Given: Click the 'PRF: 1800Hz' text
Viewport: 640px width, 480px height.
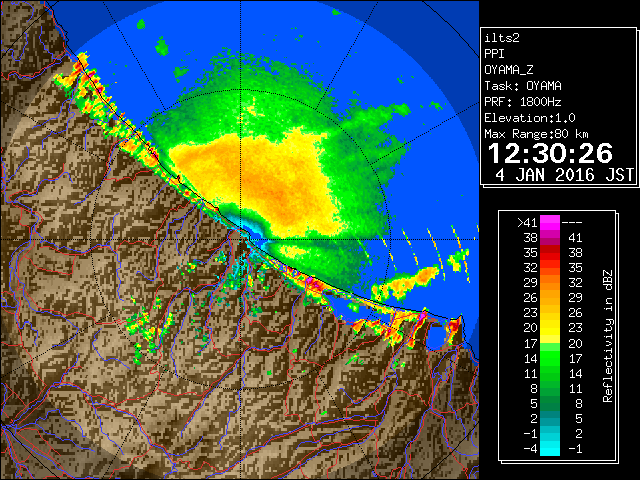Looking at the screenshot, I should 523,102.
